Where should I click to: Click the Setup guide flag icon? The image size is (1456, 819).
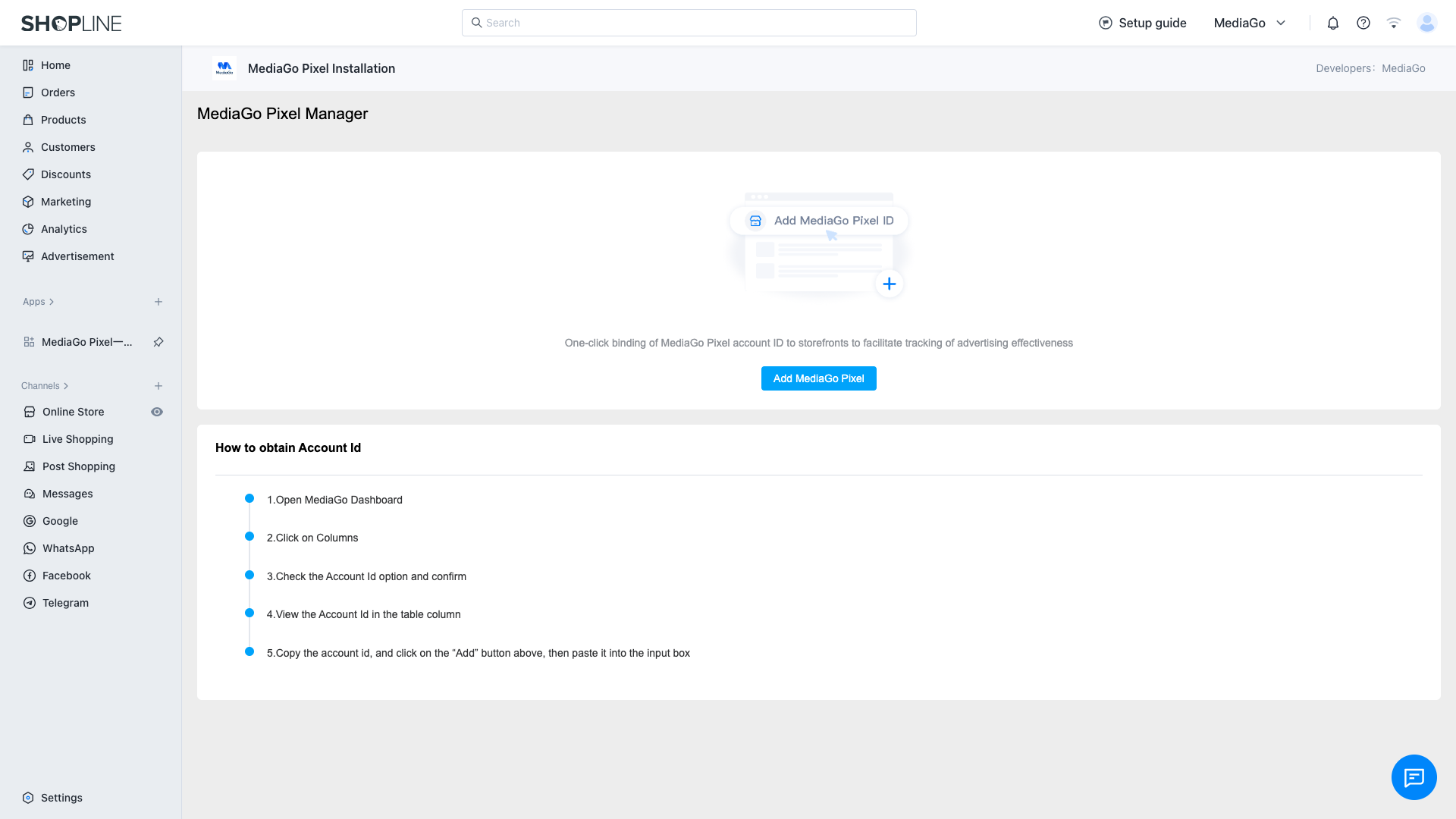(x=1105, y=23)
